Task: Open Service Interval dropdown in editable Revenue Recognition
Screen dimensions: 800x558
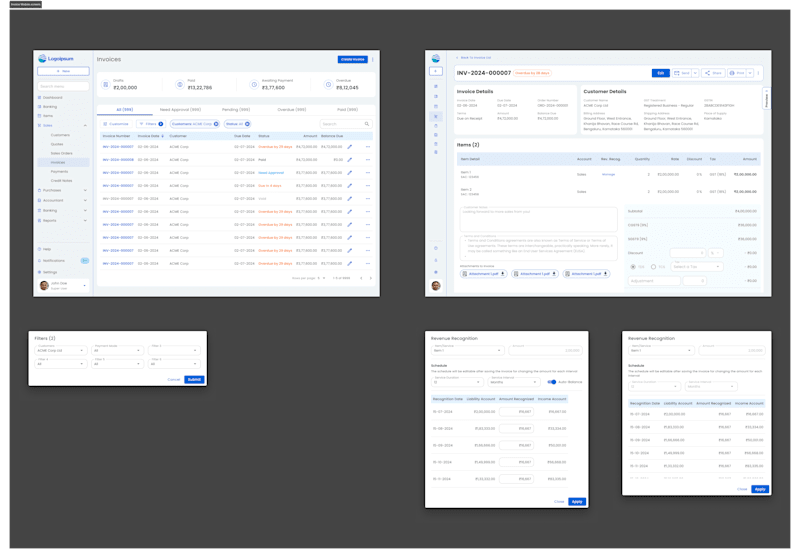Action: 514,382
